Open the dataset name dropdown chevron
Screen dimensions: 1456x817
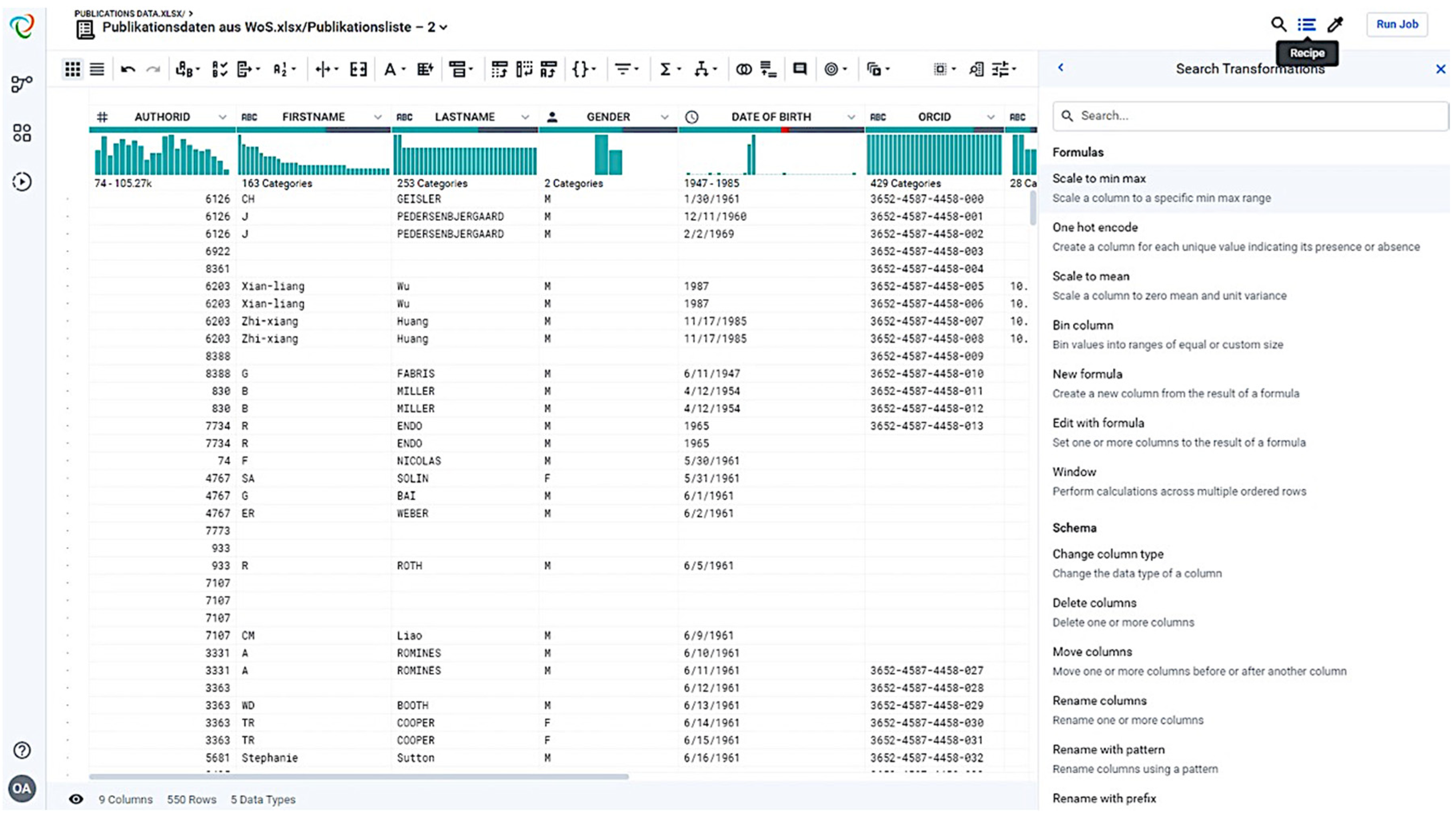click(444, 27)
